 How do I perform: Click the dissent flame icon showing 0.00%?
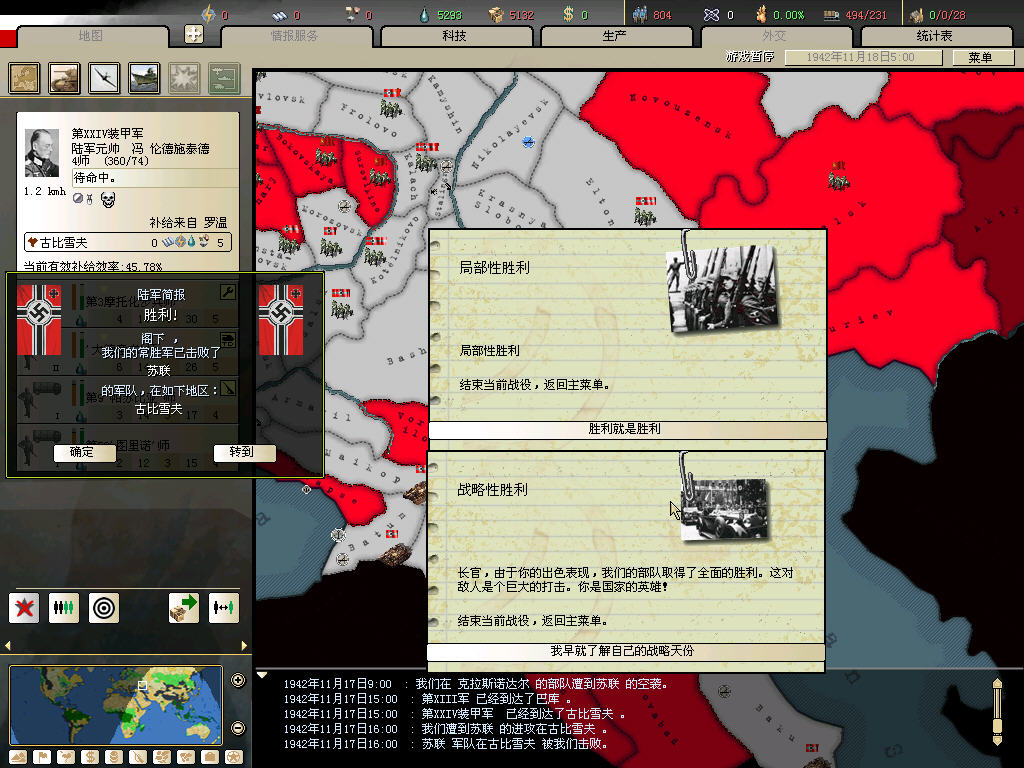761,14
